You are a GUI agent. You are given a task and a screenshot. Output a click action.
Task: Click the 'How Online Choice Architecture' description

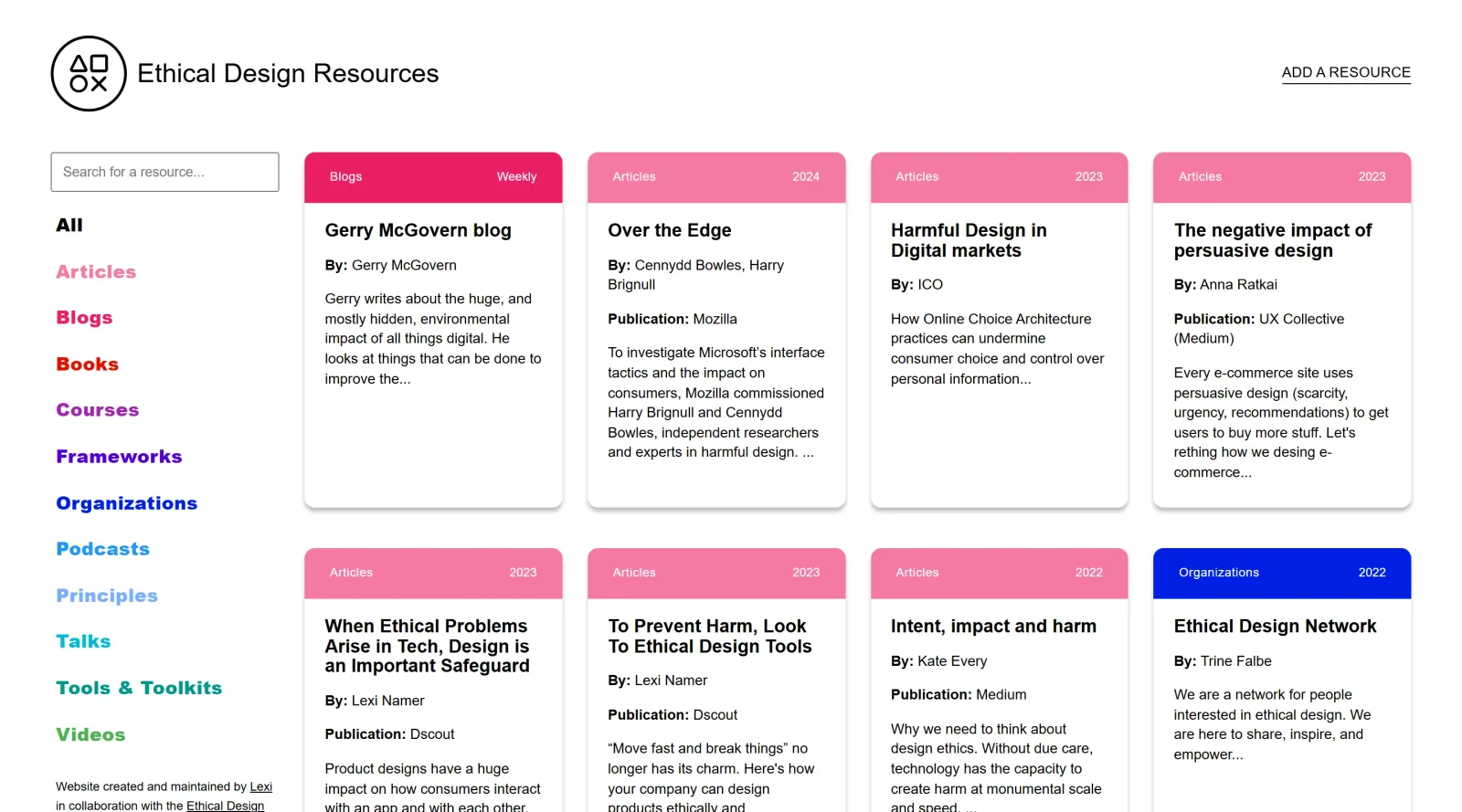998,349
